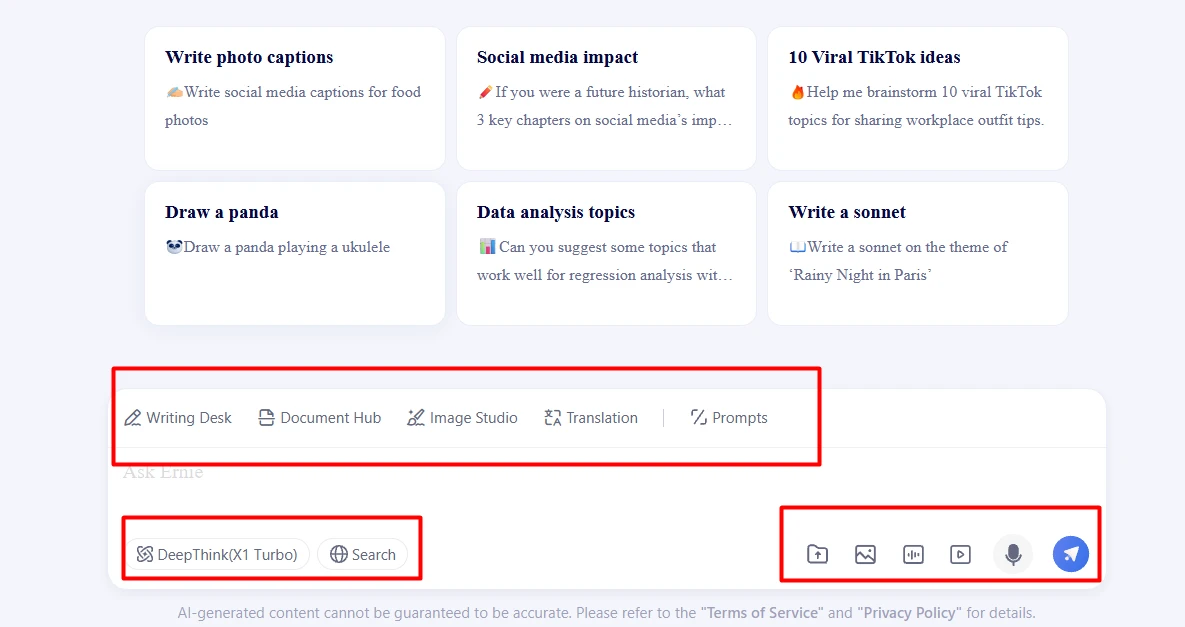Click in the Ask Ernie input field

tap(607, 483)
